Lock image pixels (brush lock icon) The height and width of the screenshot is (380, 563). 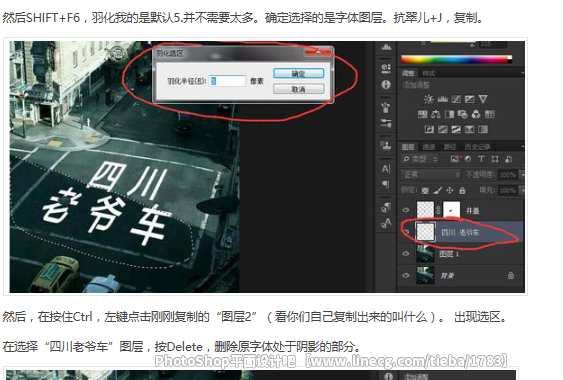[438, 190]
